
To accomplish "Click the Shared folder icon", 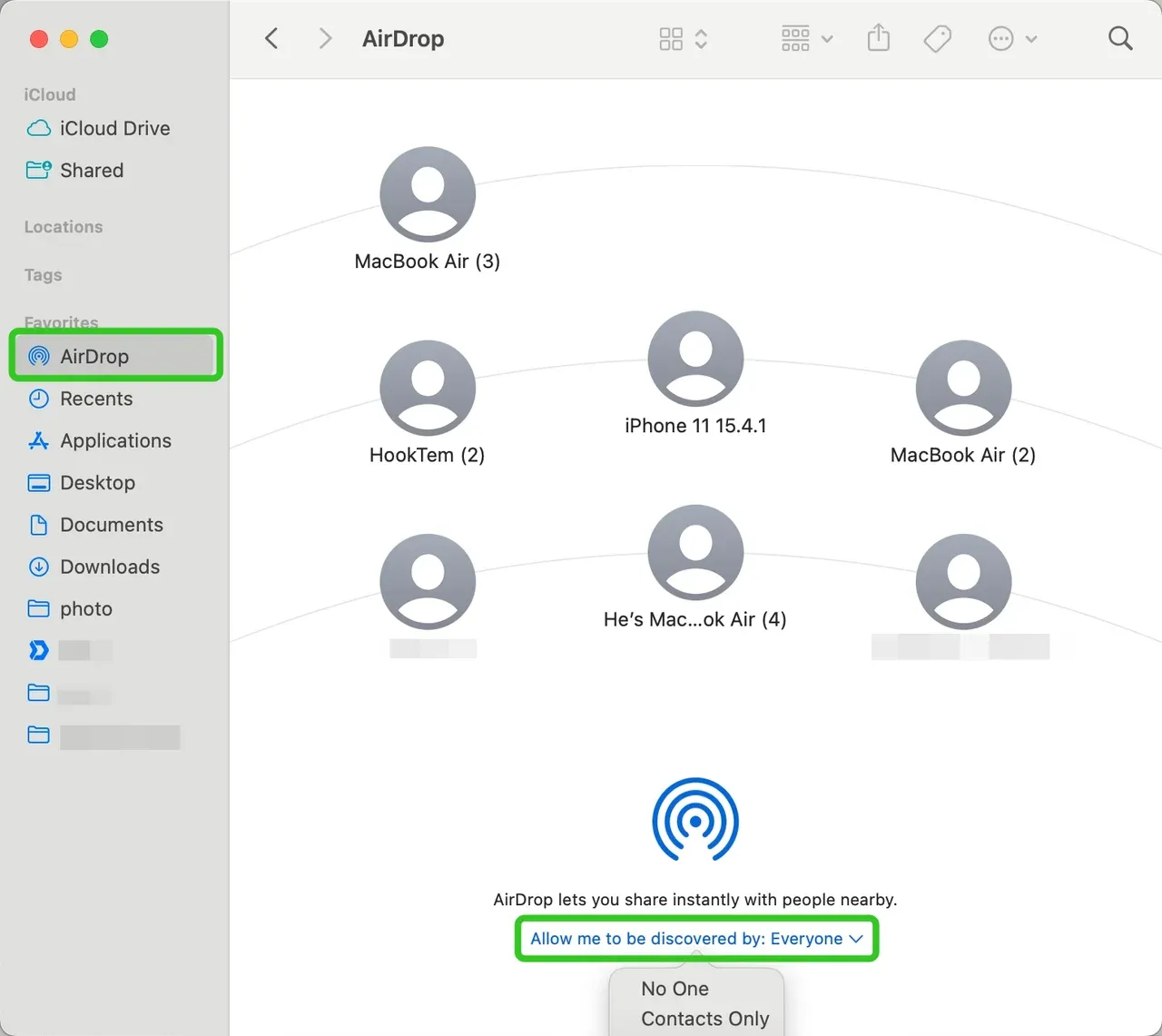I will [39, 170].
